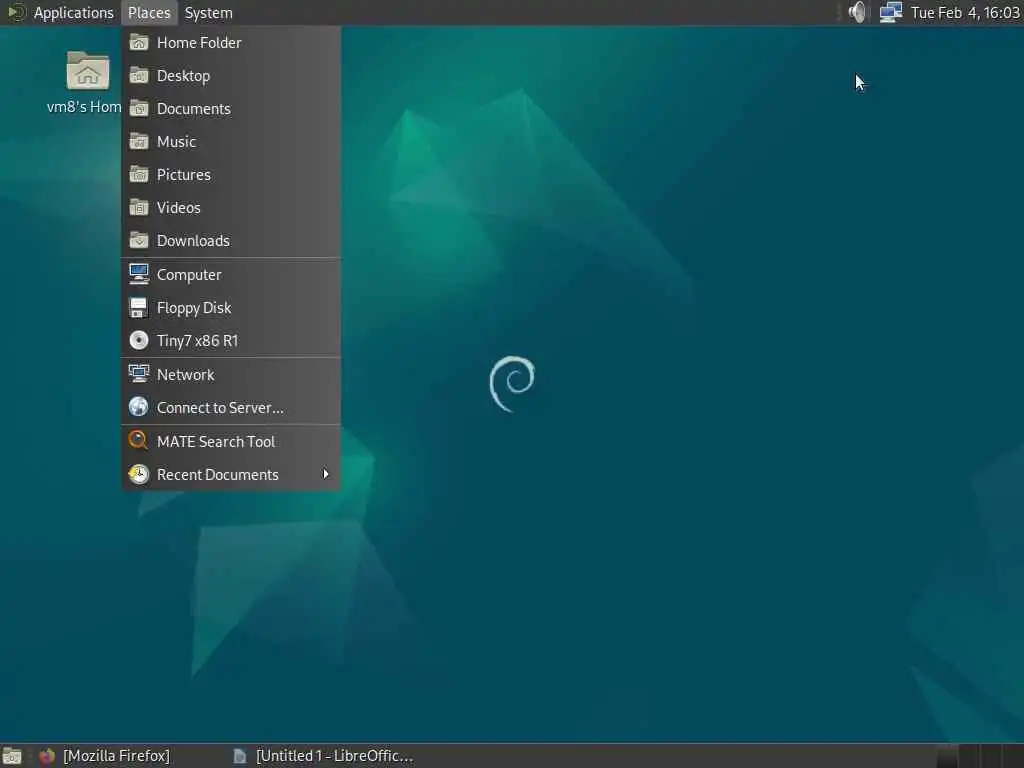Screen dimensions: 1024x768
Task: Click the network connection tray icon
Action: pos(890,12)
